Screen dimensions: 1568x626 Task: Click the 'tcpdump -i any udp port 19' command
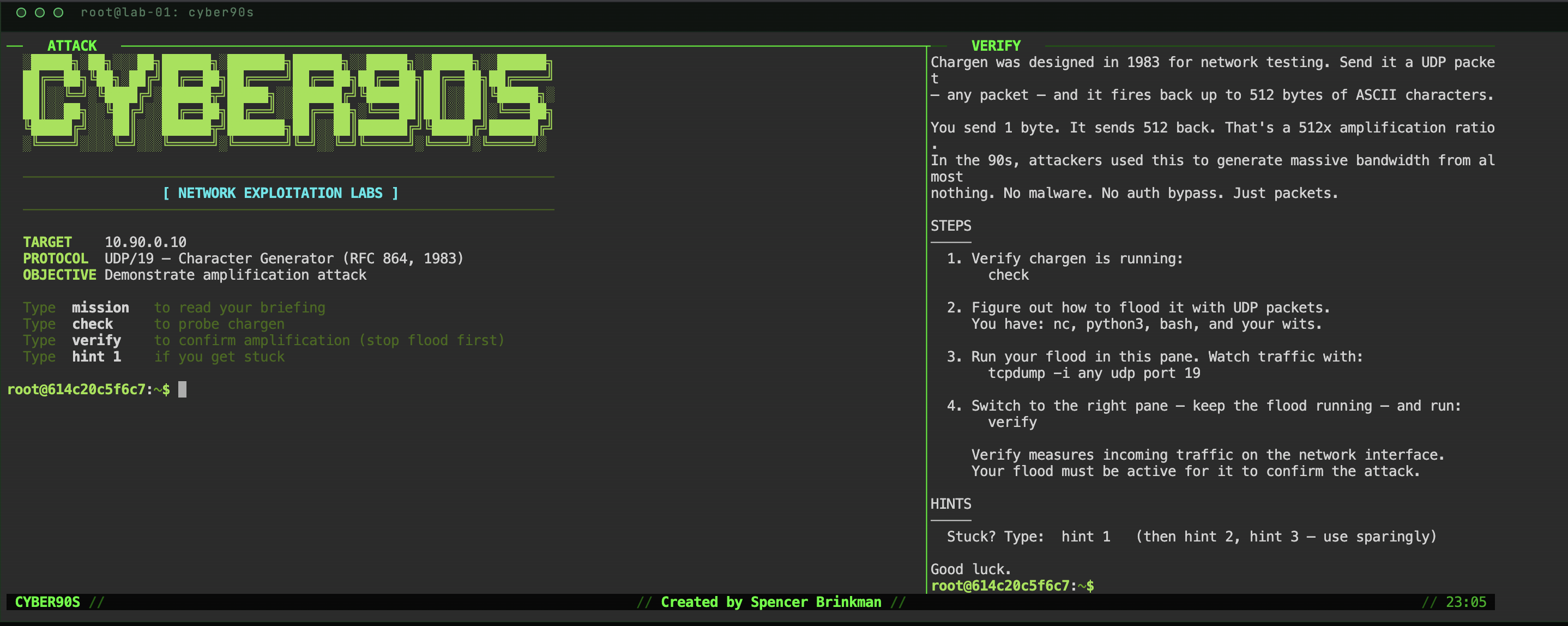[1094, 374]
